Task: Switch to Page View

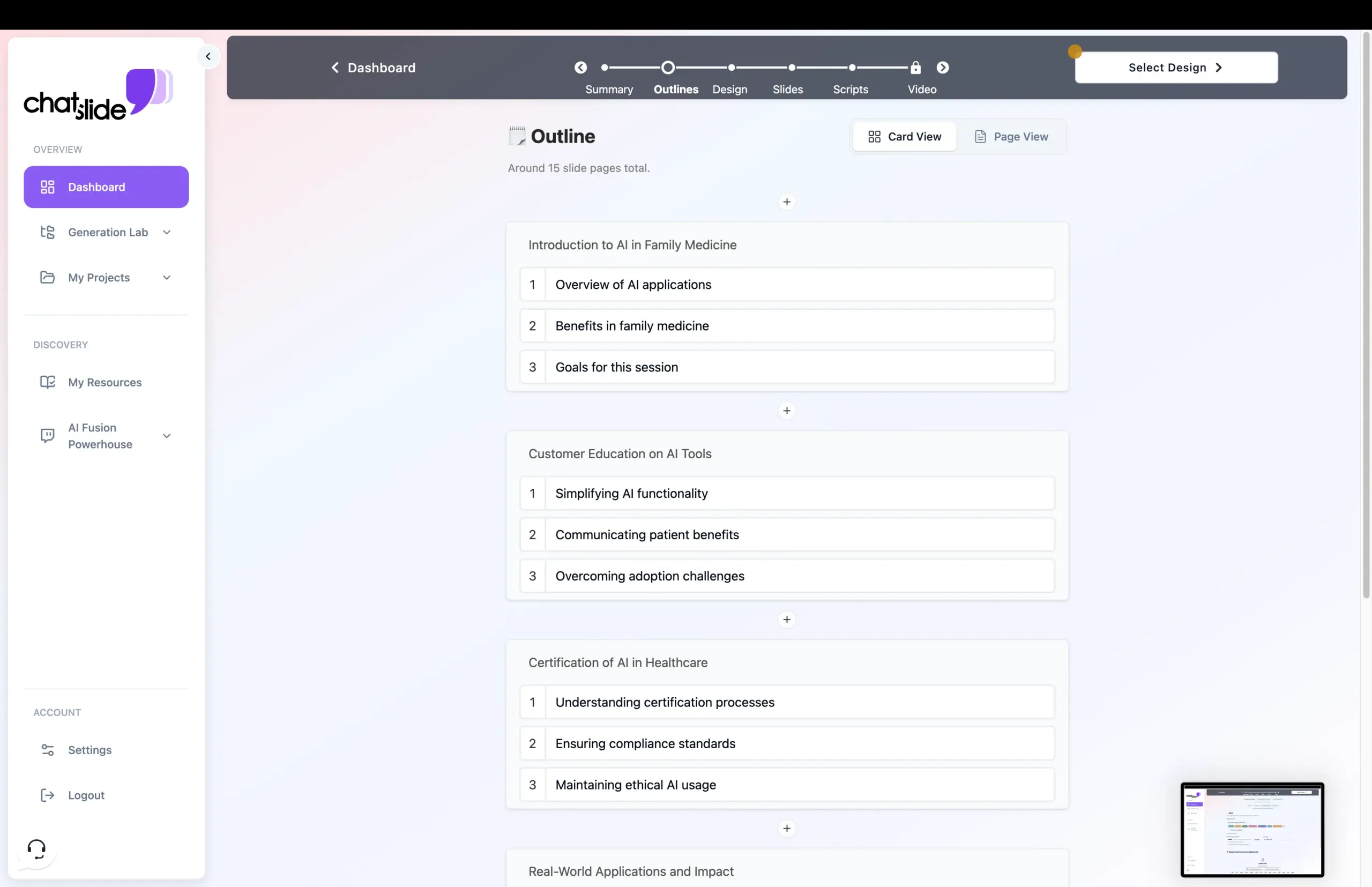Action: 1012,137
